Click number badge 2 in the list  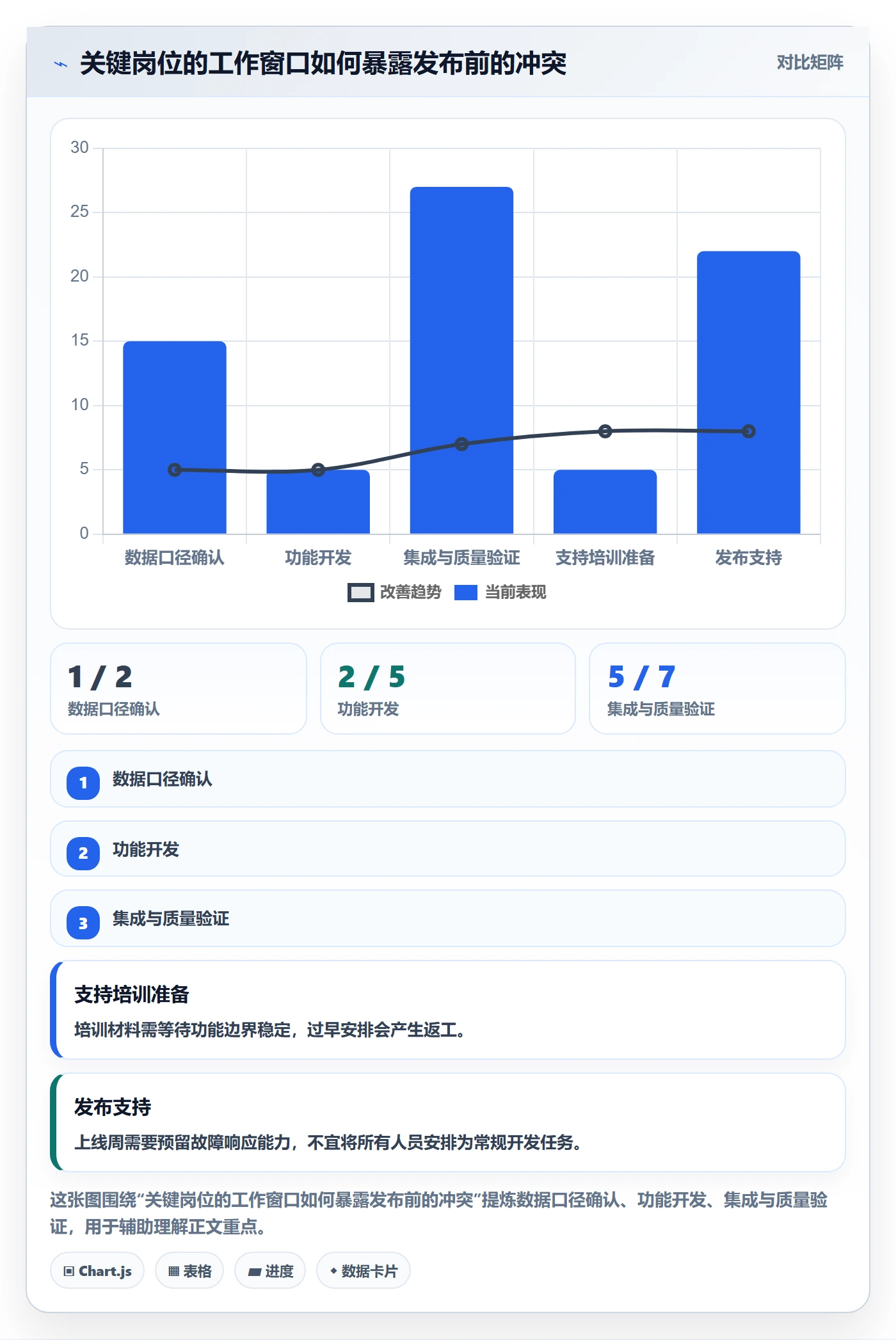click(83, 853)
